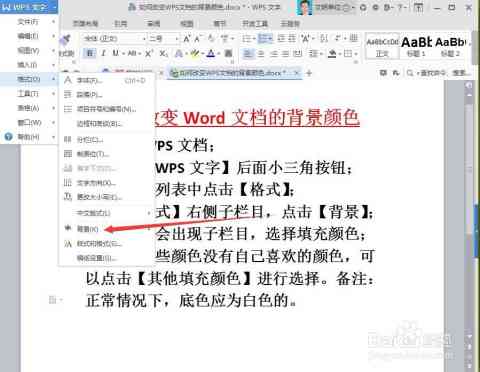This screenshot has width=480, height=372.
Task: Apply superscript X² formatting
Action: (149, 53)
